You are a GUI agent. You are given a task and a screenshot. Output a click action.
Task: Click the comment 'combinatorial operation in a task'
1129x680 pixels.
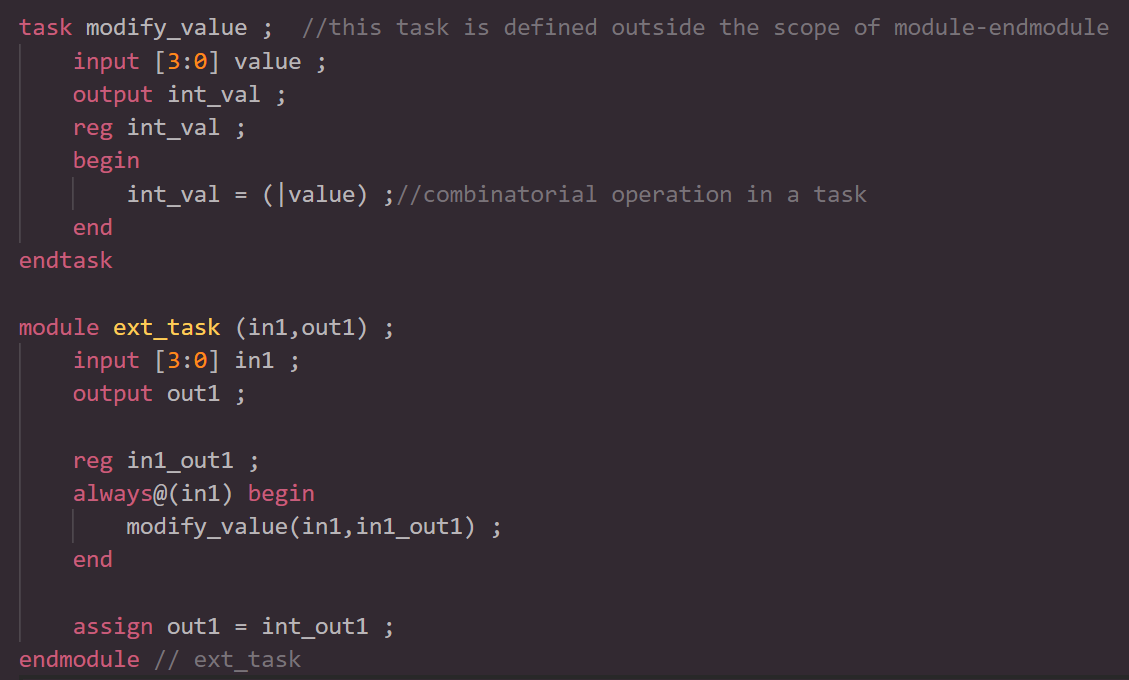632,194
